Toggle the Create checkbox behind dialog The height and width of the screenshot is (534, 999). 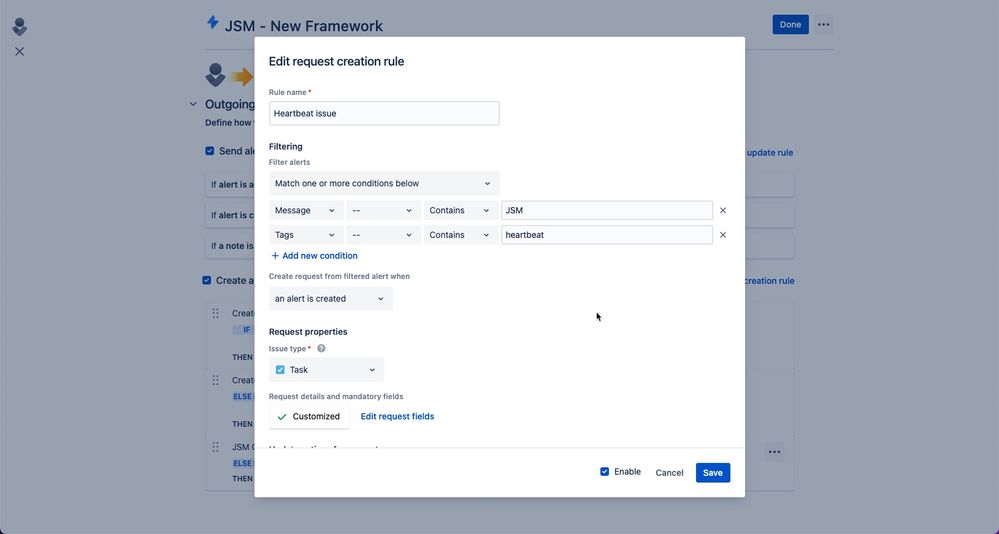point(206,280)
